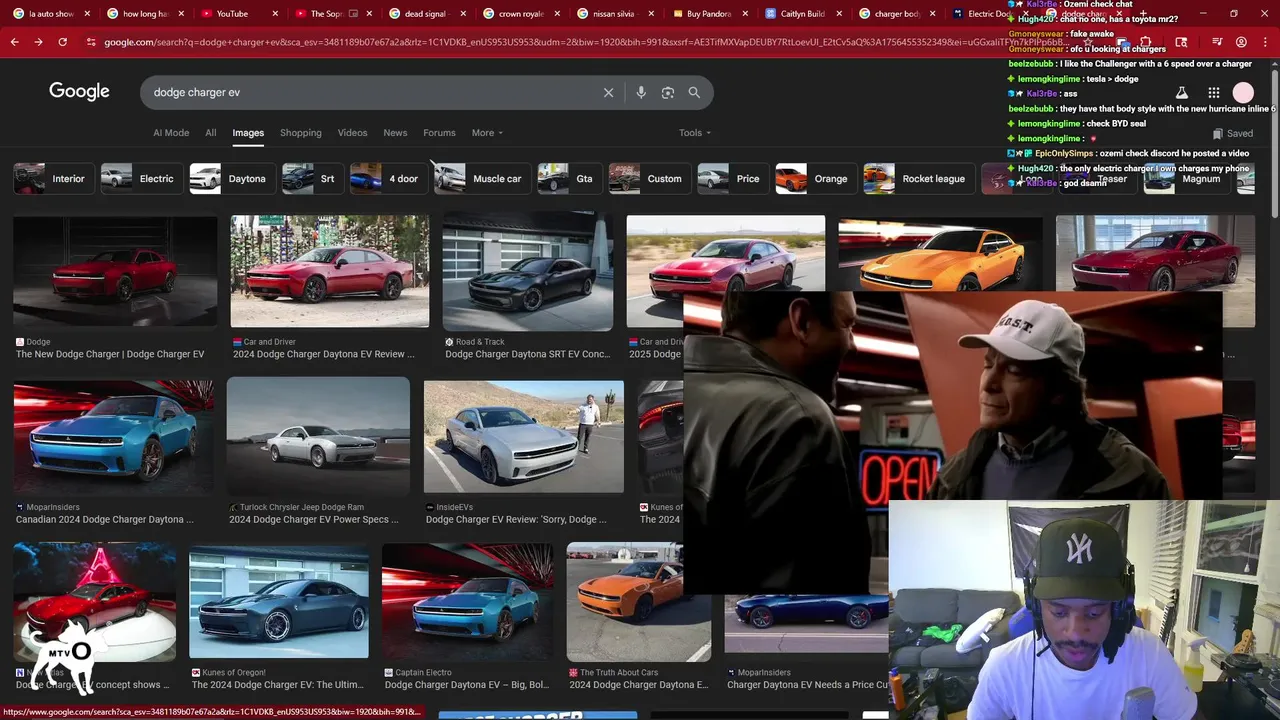Screen dimensions: 1280x720
Task: Switch to the 'charger body' browser tab
Action: [897, 14]
